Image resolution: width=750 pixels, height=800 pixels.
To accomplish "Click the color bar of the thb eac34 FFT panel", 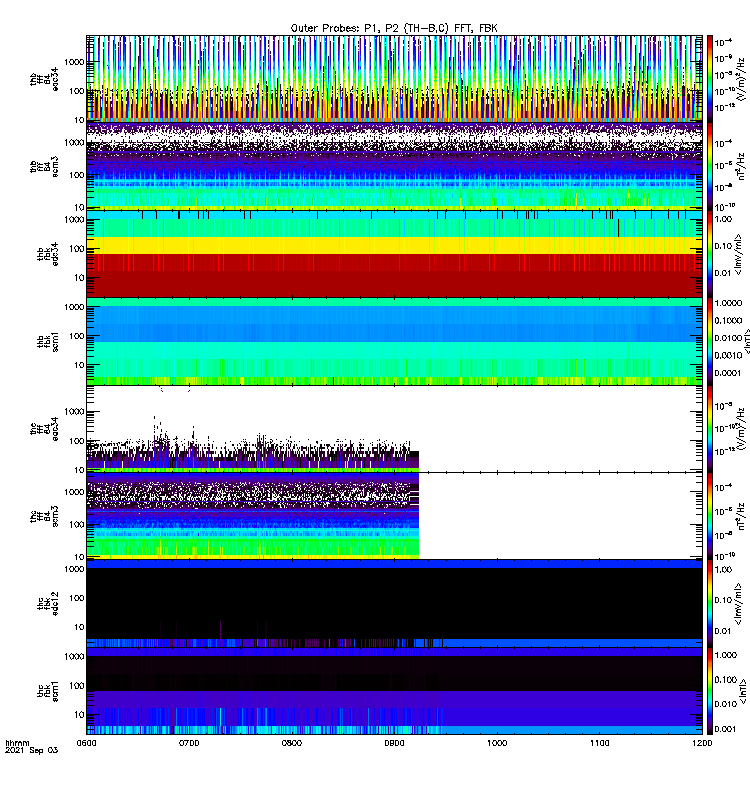I will coord(709,79).
